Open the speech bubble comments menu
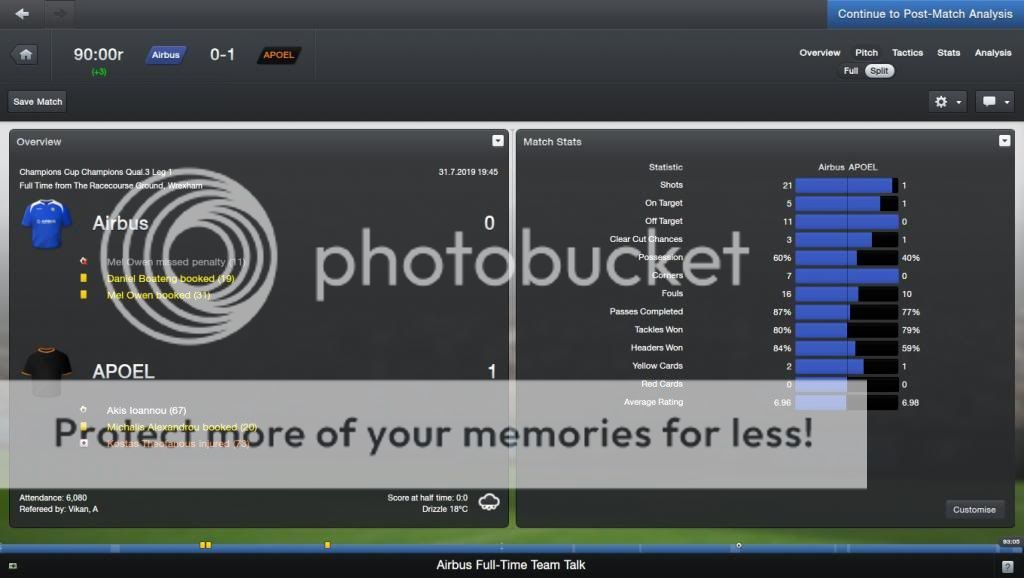 click(x=994, y=102)
